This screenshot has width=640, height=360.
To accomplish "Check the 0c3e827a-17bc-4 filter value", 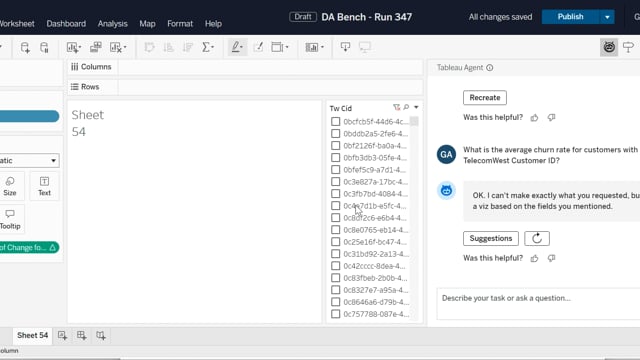I will [336, 182].
